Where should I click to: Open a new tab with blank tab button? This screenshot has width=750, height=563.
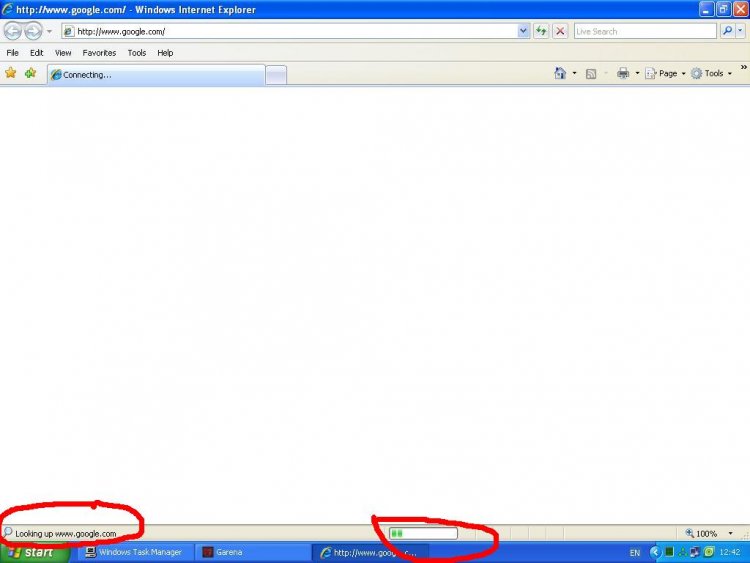(x=276, y=75)
